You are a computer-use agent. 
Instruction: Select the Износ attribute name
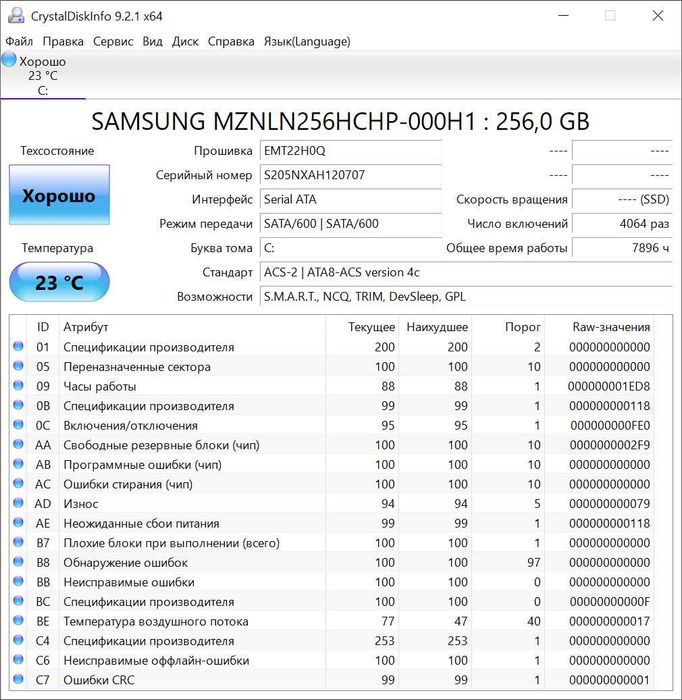(81, 504)
